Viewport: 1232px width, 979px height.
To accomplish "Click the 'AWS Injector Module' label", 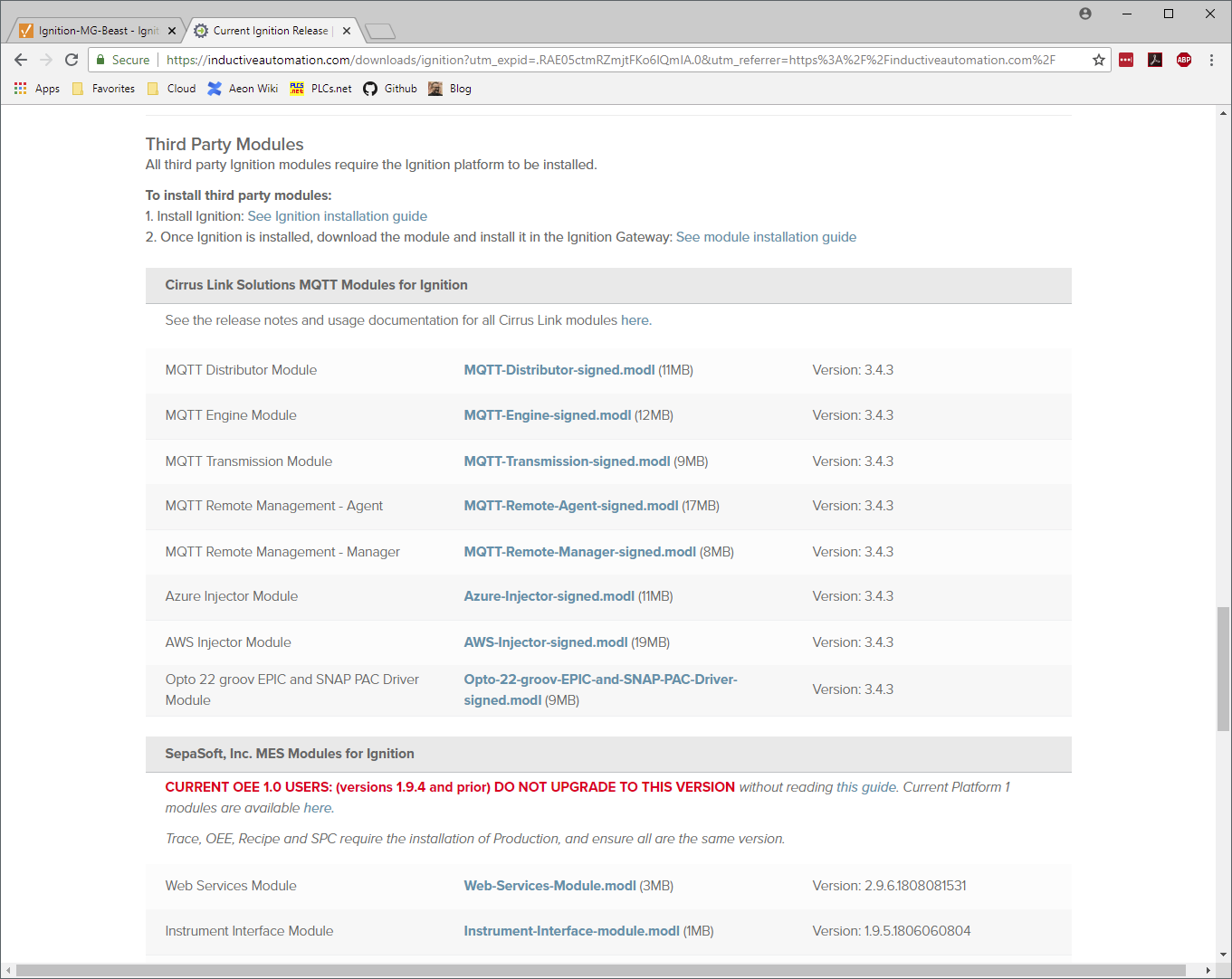I will click(x=228, y=642).
